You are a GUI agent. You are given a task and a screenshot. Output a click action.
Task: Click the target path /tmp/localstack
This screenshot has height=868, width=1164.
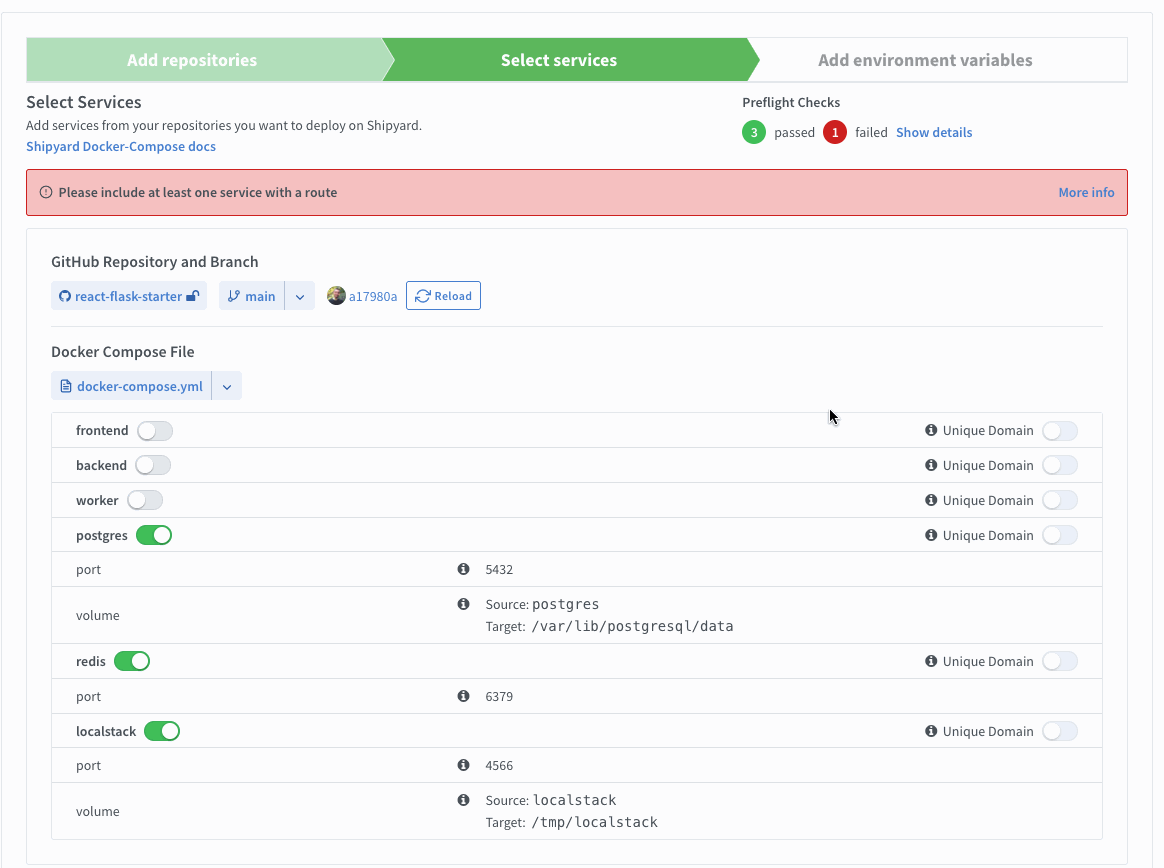coord(595,822)
